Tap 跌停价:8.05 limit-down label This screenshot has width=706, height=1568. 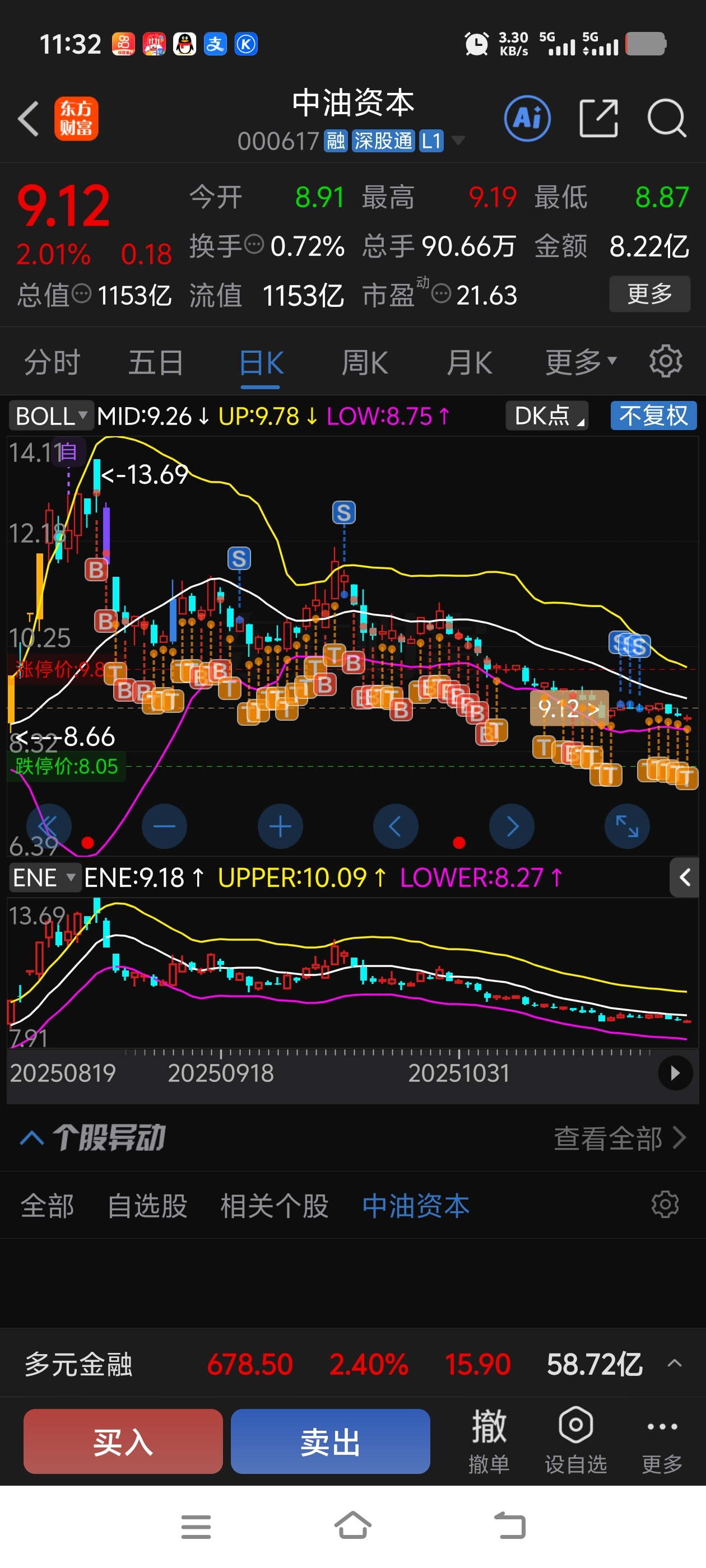66,766
